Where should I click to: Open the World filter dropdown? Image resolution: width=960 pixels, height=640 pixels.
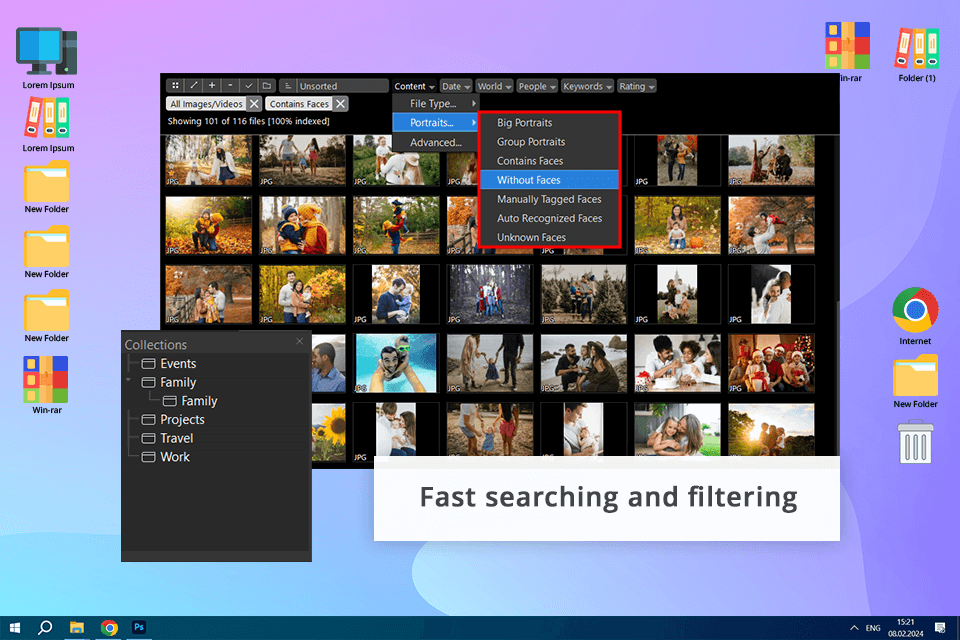pos(494,86)
